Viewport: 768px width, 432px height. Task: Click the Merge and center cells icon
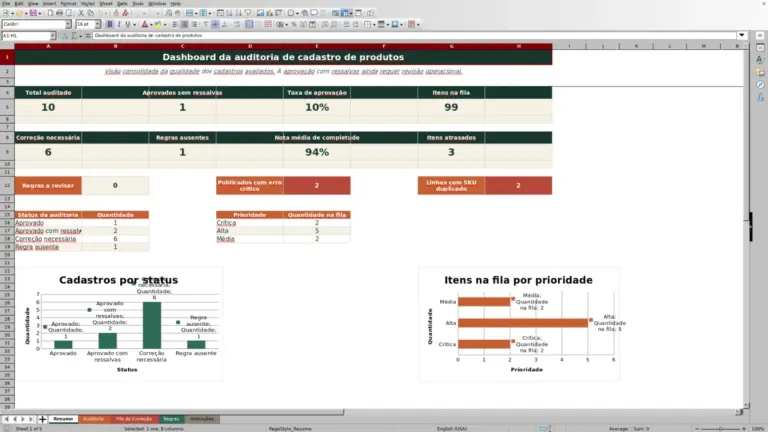point(249,24)
